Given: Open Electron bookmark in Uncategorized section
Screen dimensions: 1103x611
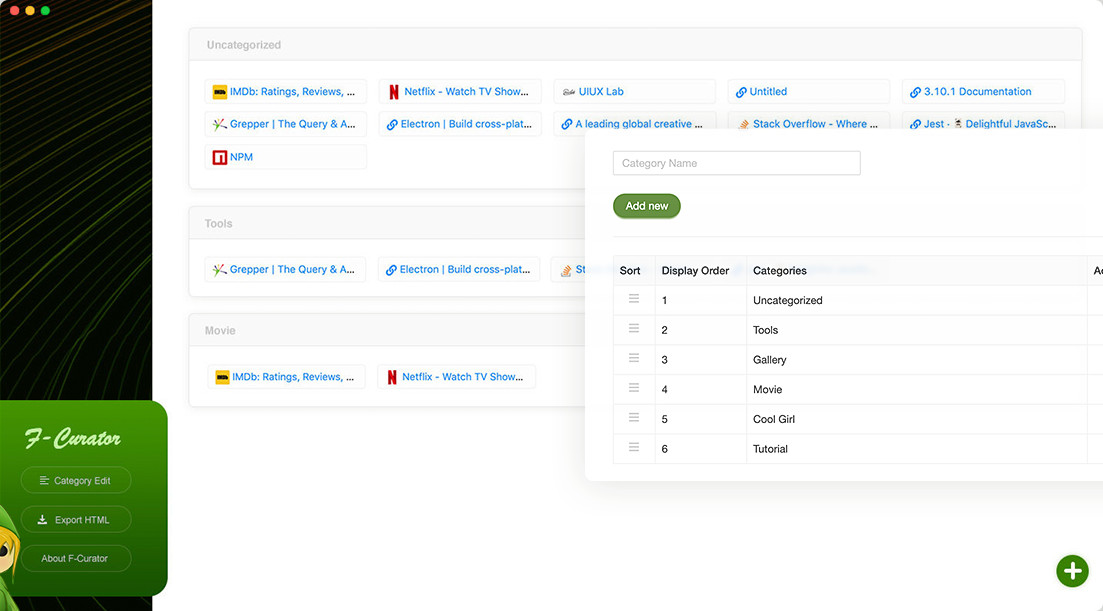Looking at the screenshot, I should tap(460, 124).
